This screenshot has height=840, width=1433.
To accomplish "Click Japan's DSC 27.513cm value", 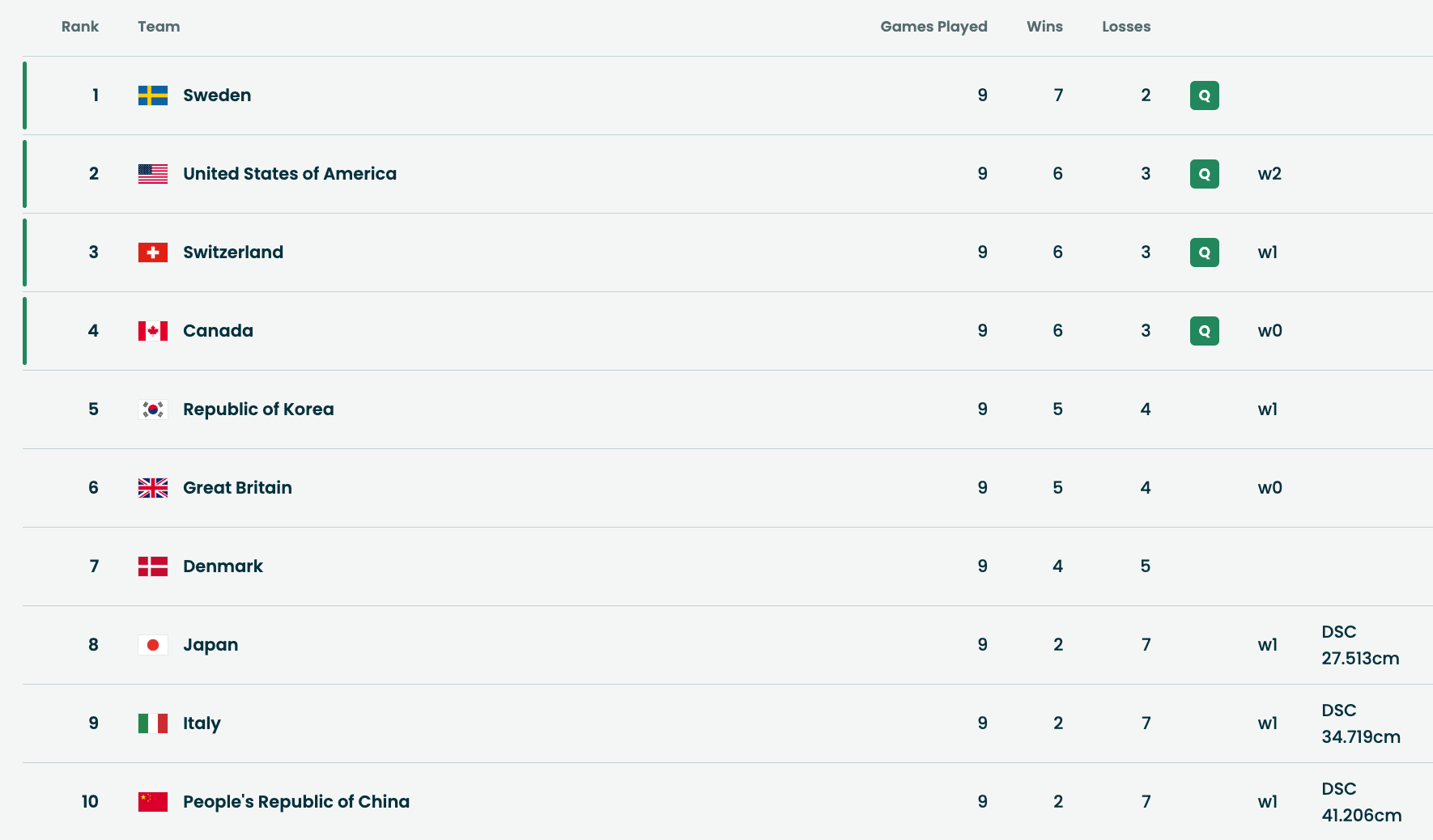I will click(x=1360, y=645).
